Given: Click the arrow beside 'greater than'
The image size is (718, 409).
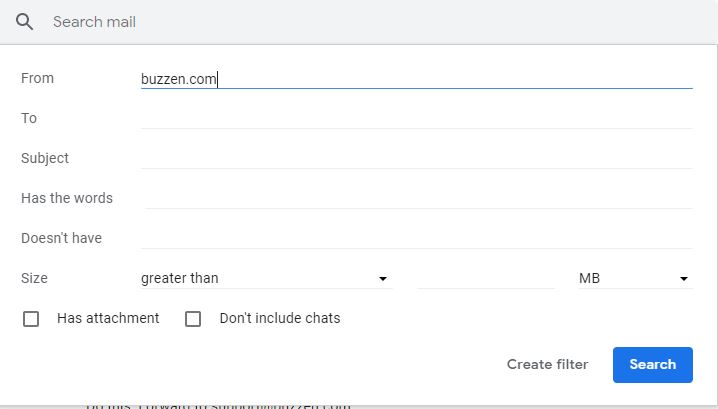Looking at the screenshot, I should 382,279.
